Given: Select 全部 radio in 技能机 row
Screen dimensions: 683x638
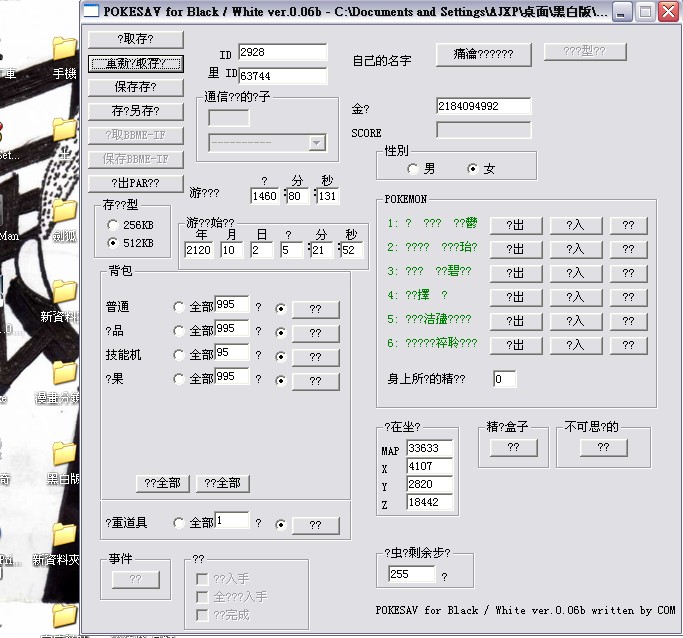Looking at the screenshot, I should pyautogui.click(x=179, y=355).
